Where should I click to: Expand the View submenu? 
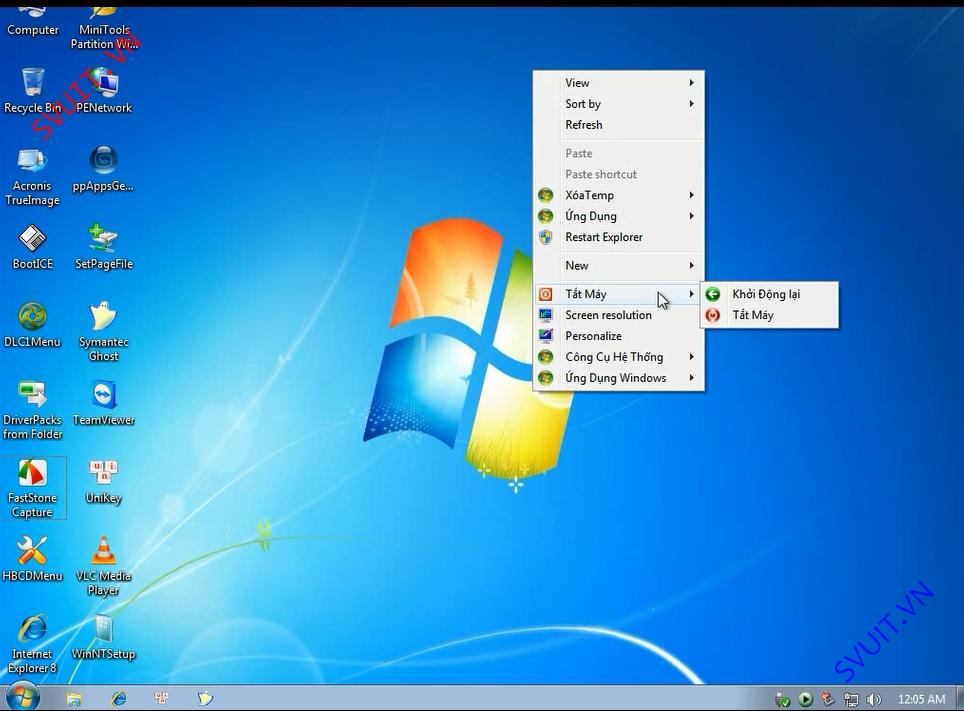[618, 83]
